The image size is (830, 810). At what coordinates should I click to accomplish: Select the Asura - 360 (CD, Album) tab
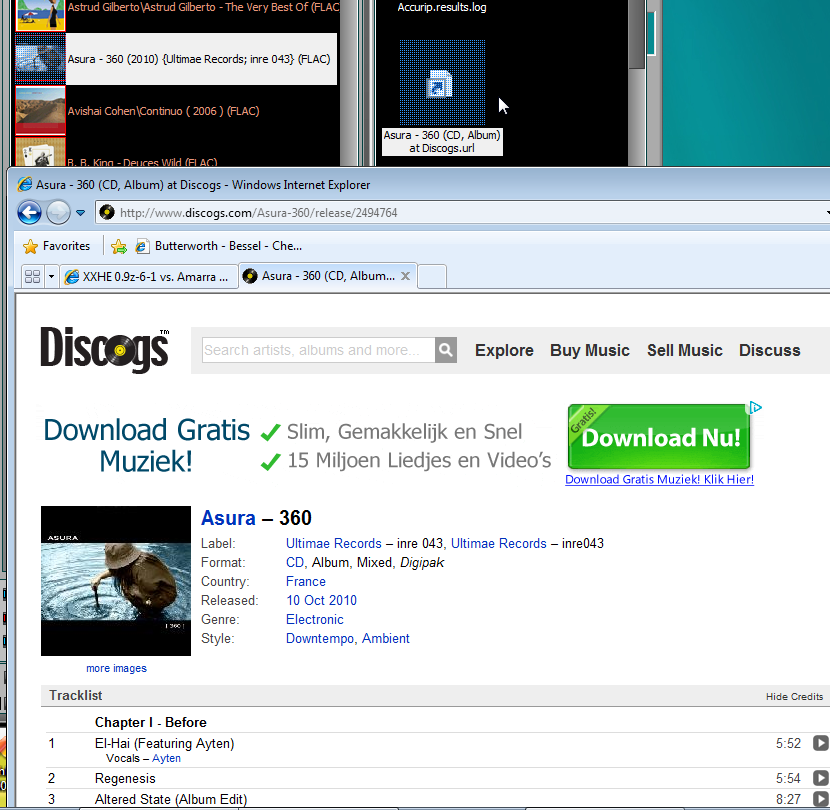[x=321, y=276]
